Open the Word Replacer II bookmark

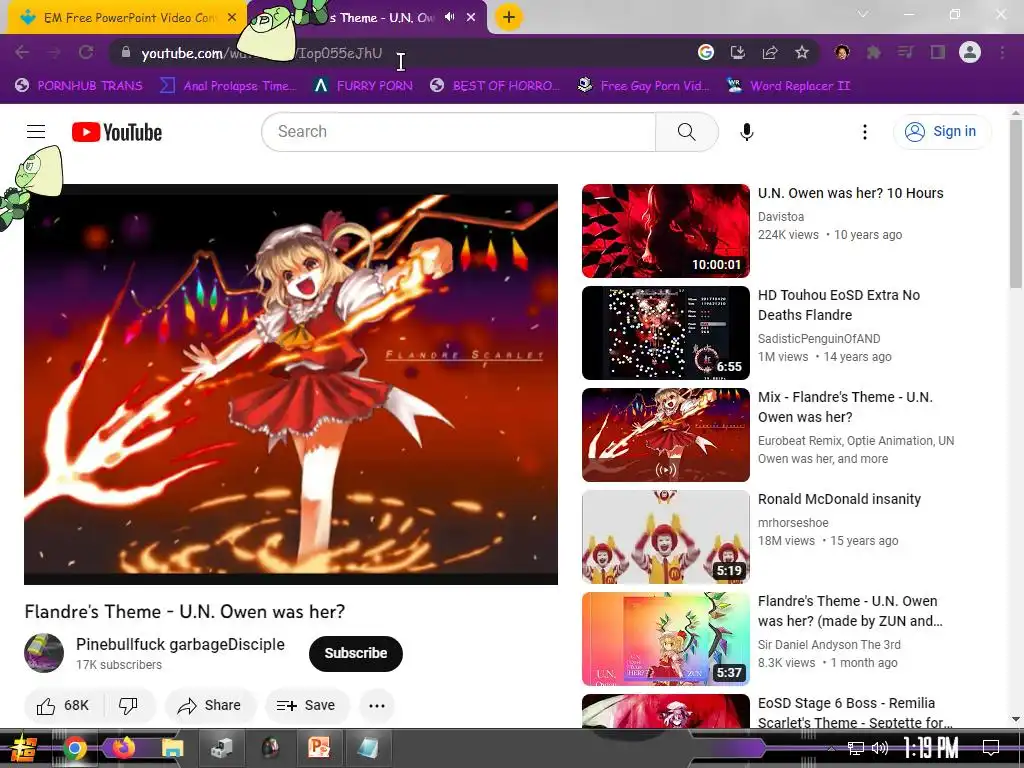point(788,86)
